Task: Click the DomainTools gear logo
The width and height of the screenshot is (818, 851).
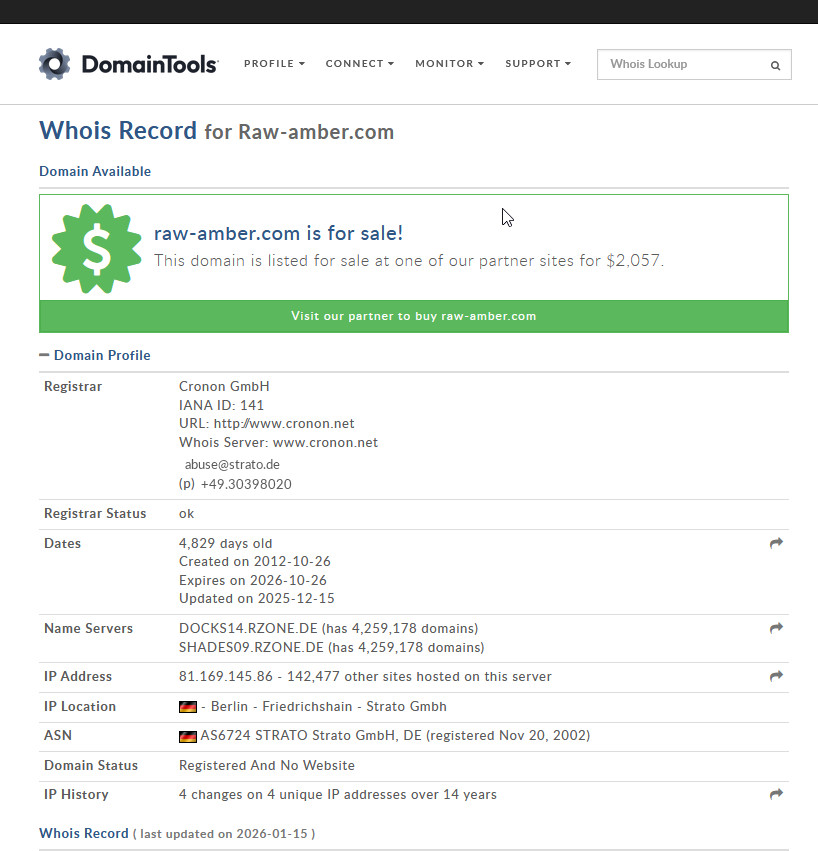Action: 54,64
